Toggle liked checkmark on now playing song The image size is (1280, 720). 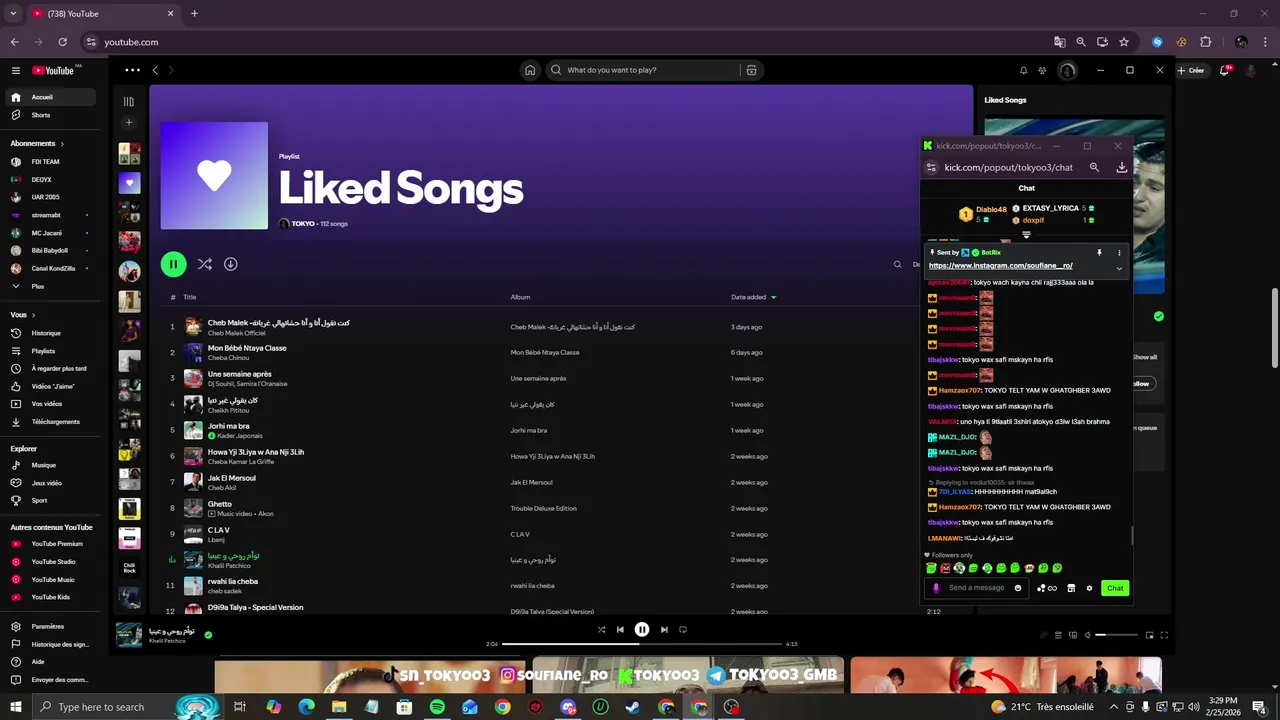pos(208,635)
